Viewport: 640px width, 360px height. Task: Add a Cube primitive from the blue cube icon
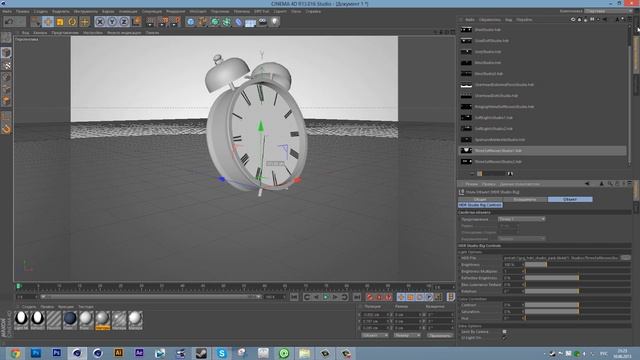(191, 22)
